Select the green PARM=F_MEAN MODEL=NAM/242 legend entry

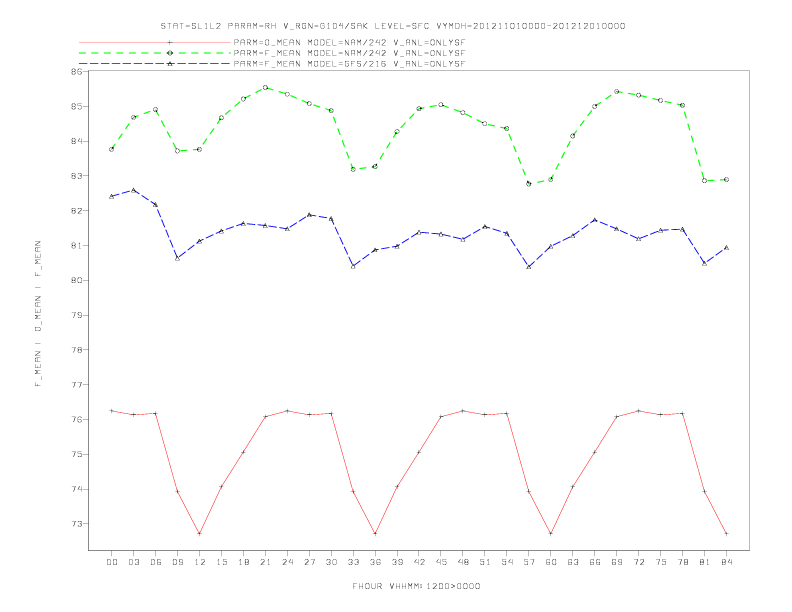[272, 53]
